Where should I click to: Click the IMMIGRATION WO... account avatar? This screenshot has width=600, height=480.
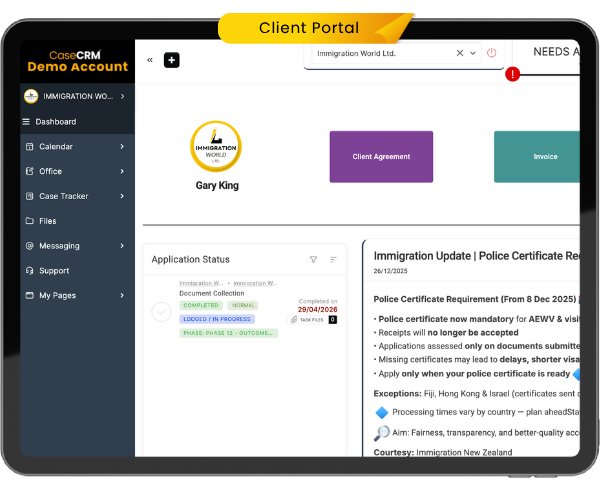click(x=31, y=96)
